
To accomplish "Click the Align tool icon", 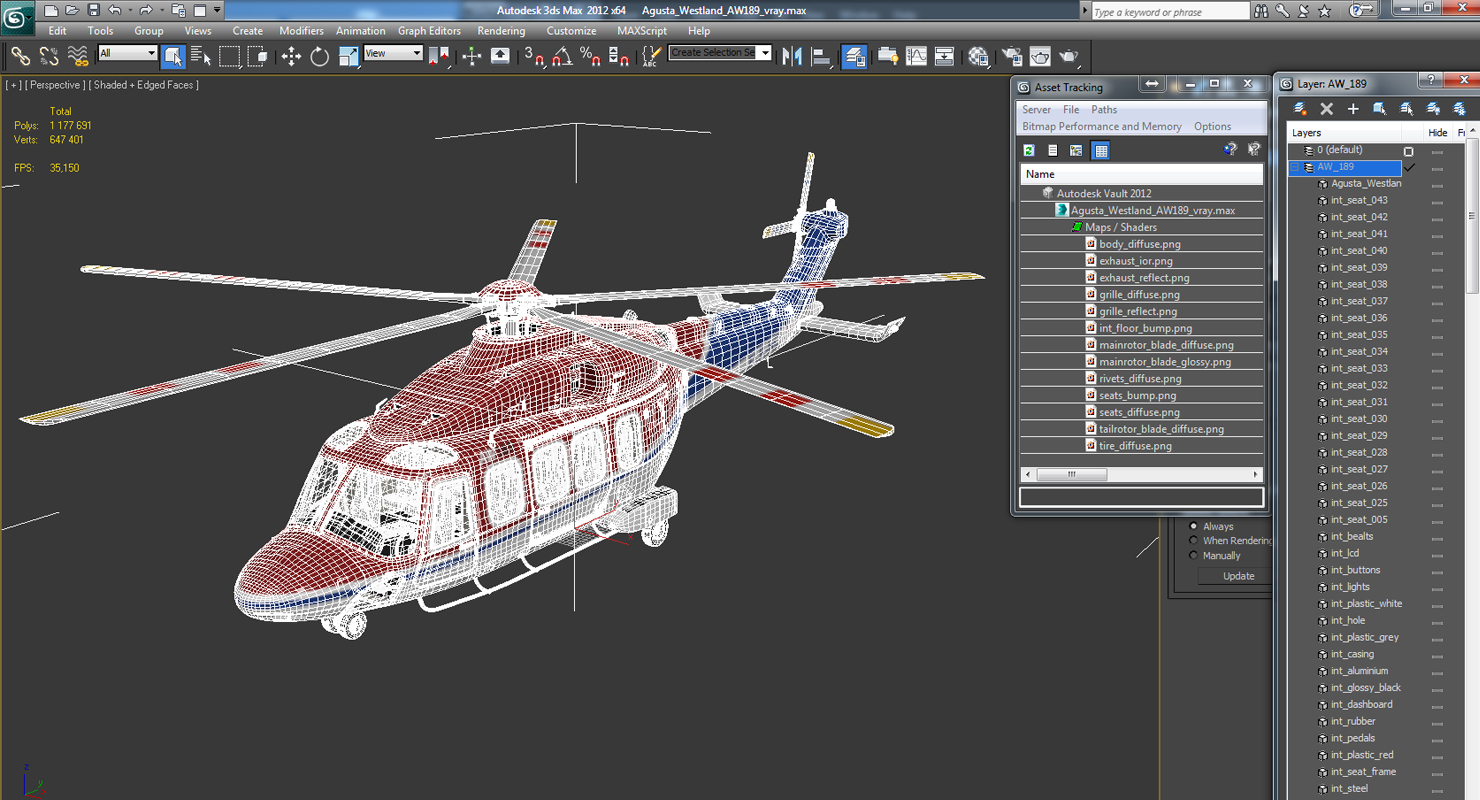I will (822, 56).
